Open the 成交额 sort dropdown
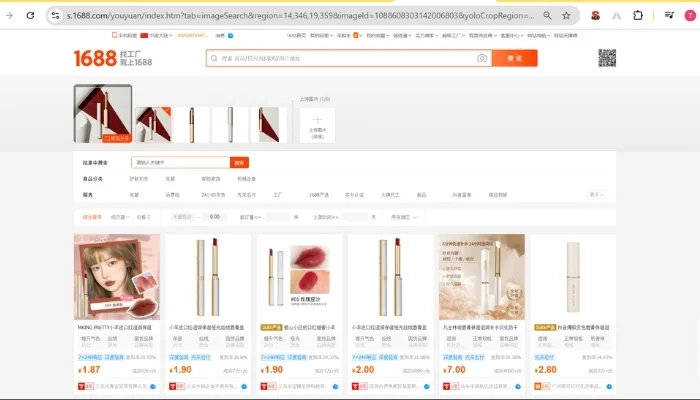The width and height of the screenshot is (700, 400). point(120,217)
